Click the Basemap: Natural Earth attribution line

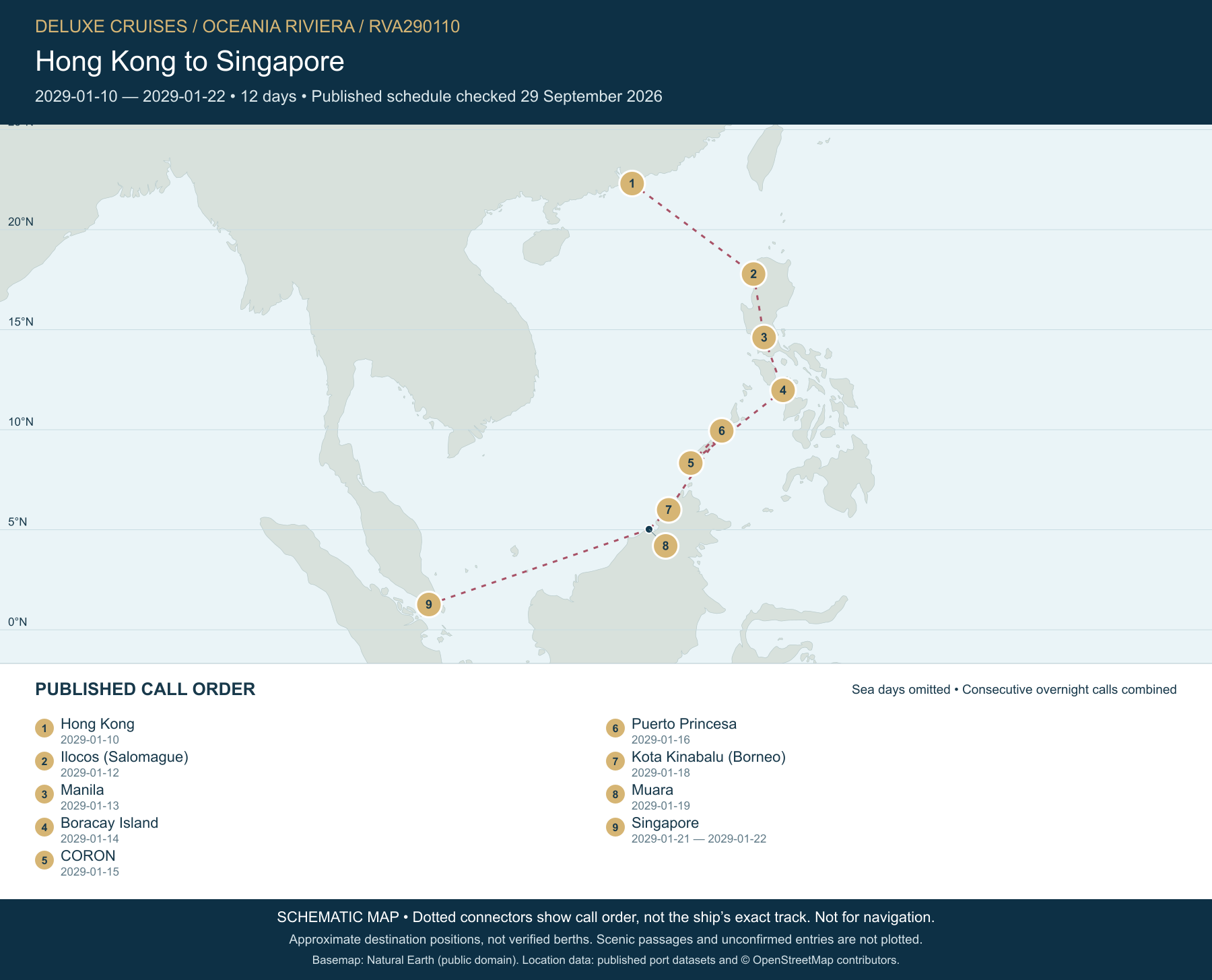tap(606, 960)
